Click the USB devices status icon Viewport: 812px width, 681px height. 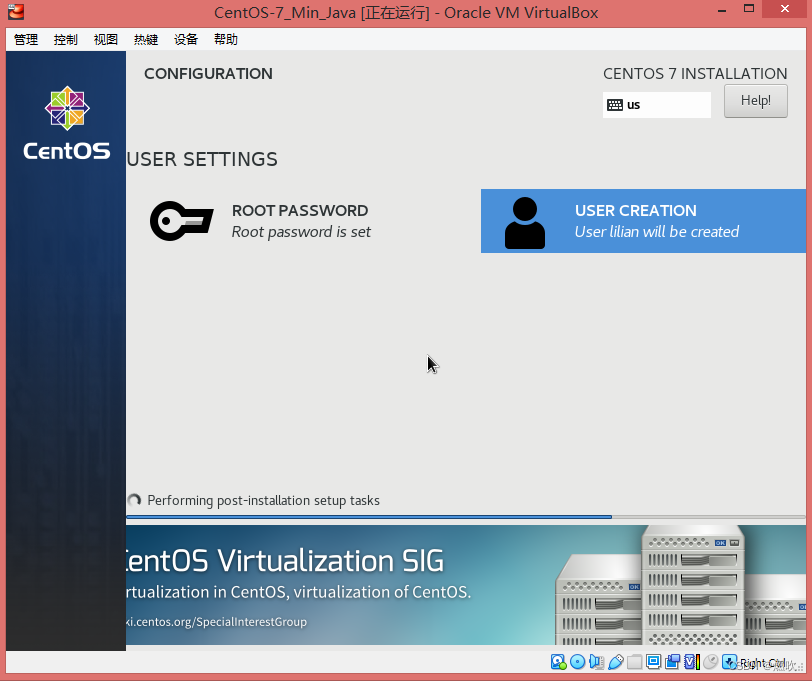pos(615,662)
